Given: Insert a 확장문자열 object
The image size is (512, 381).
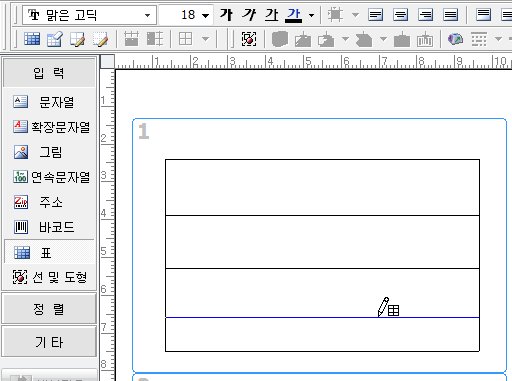Looking at the screenshot, I should [x=51, y=127].
